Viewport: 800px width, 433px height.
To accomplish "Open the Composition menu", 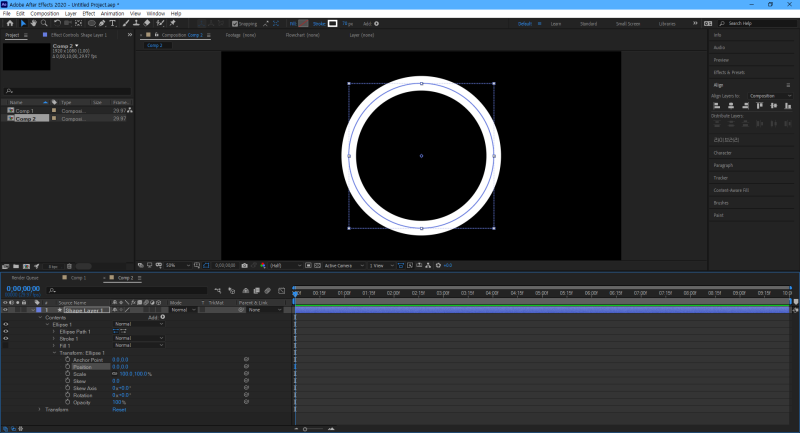I will (x=44, y=14).
